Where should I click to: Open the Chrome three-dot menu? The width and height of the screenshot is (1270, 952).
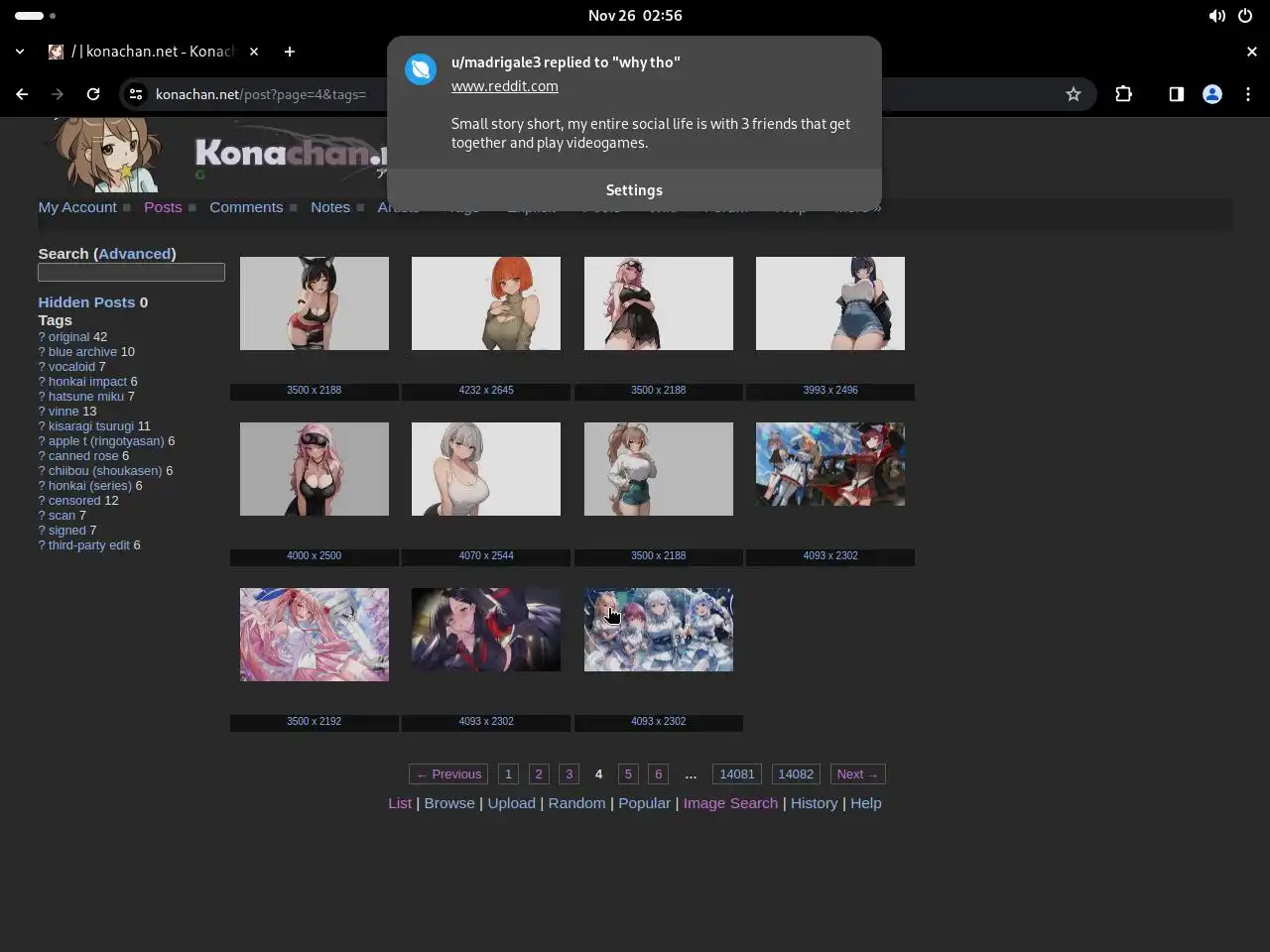(x=1248, y=94)
